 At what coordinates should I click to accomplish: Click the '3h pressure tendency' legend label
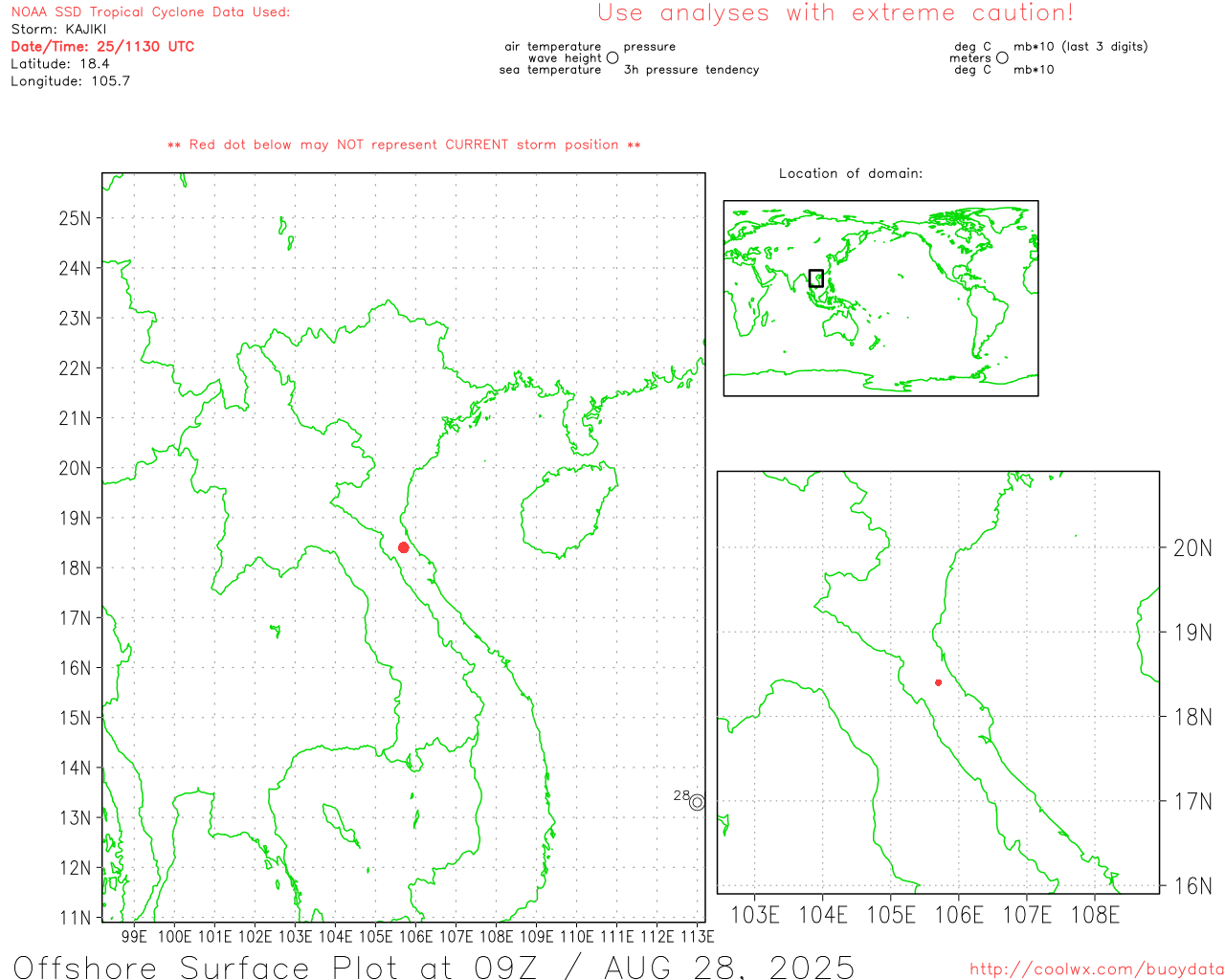[x=691, y=69]
